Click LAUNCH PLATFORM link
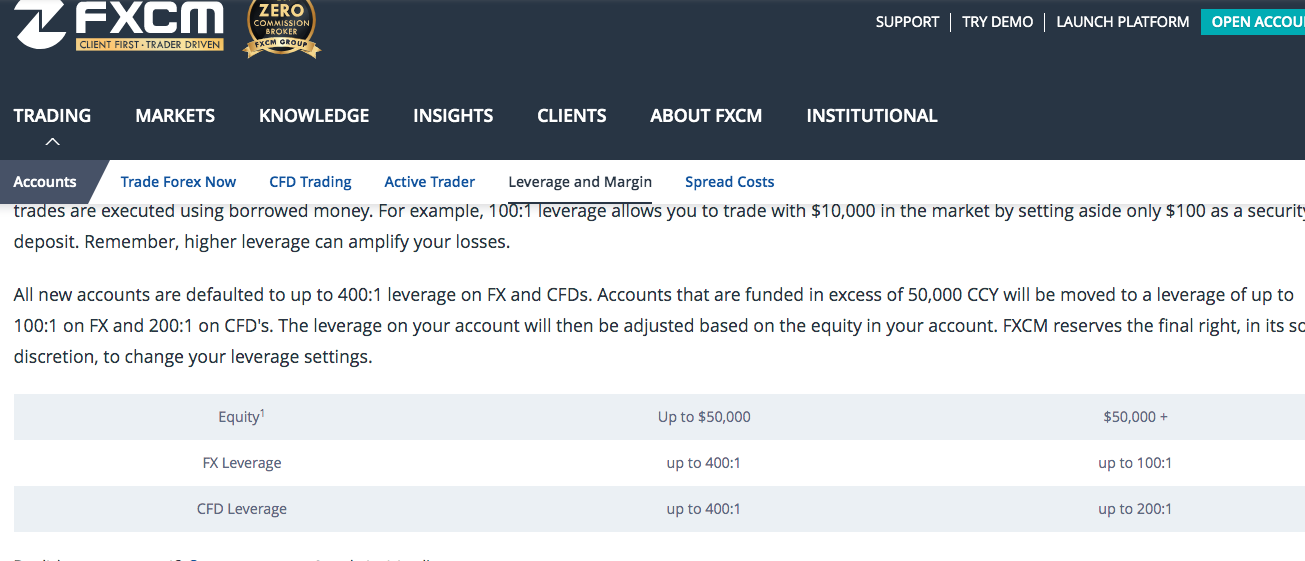The height and width of the screenshot is (561, 1305). click(x=1123, y=22)
